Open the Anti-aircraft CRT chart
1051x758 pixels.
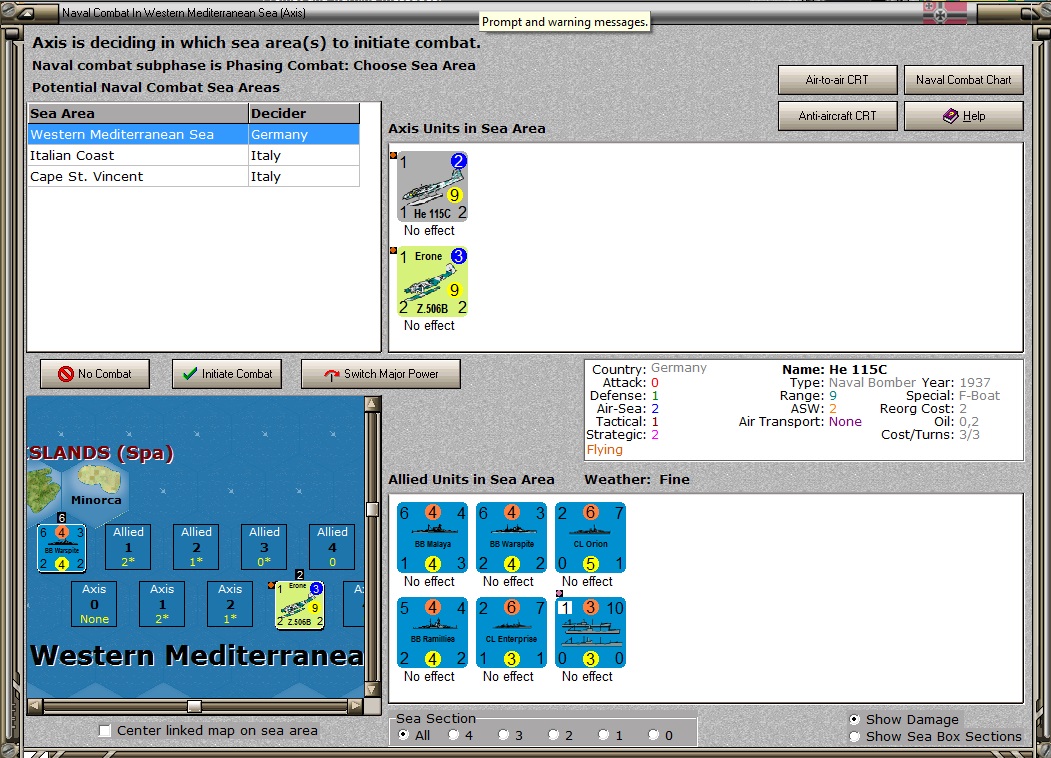coord(837,116)
